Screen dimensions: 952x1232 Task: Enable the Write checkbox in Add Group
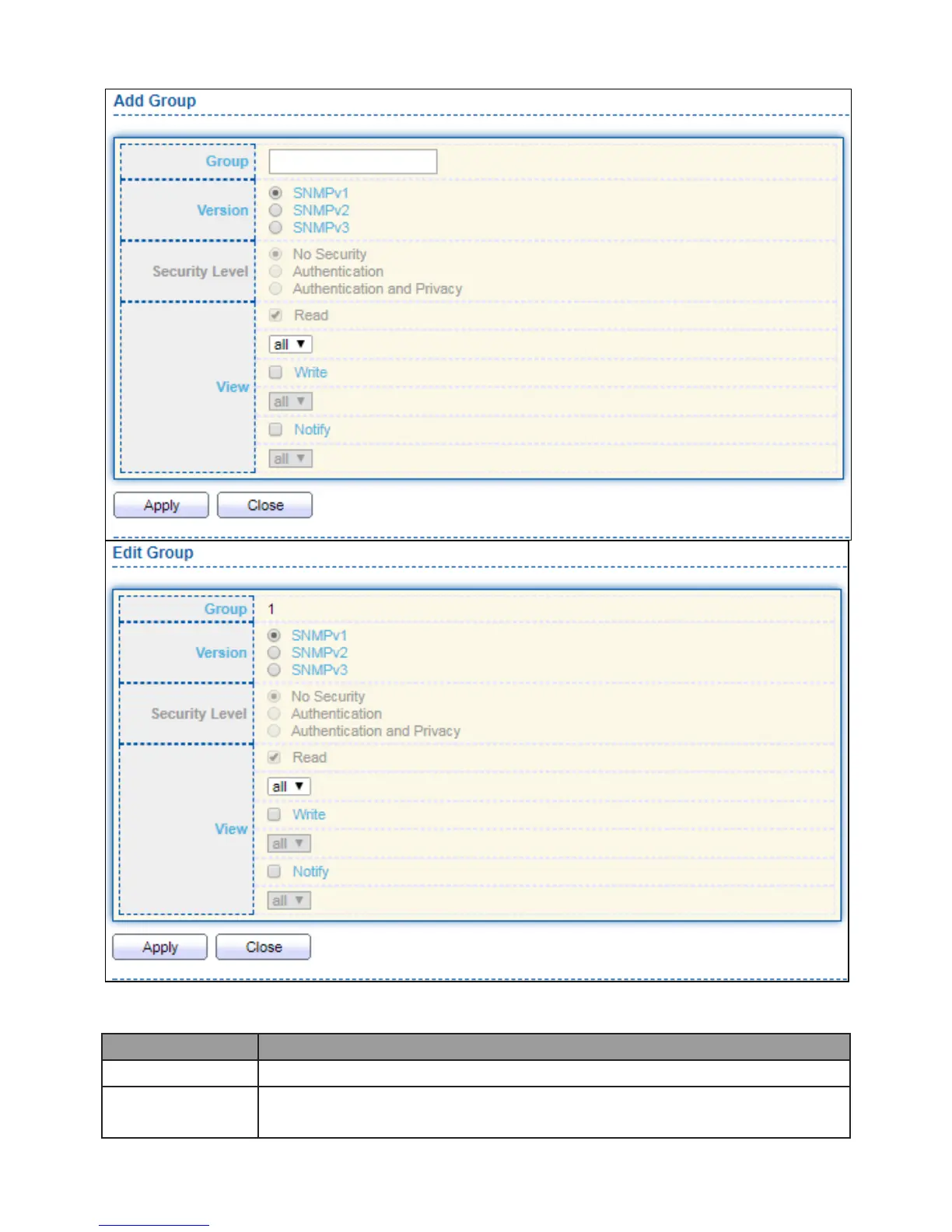tap(275, 373)
